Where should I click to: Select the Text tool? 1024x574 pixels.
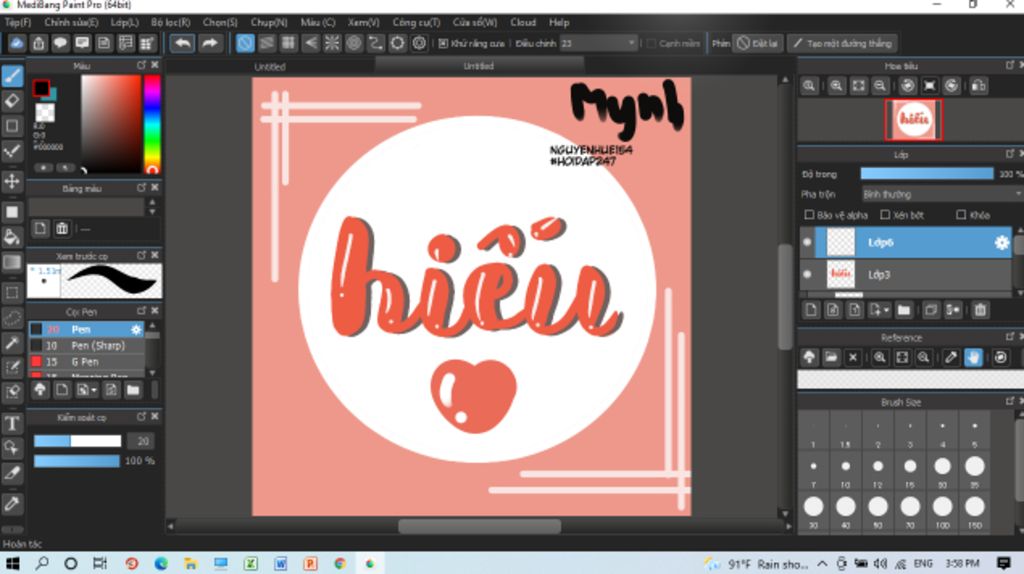[12, 424]
